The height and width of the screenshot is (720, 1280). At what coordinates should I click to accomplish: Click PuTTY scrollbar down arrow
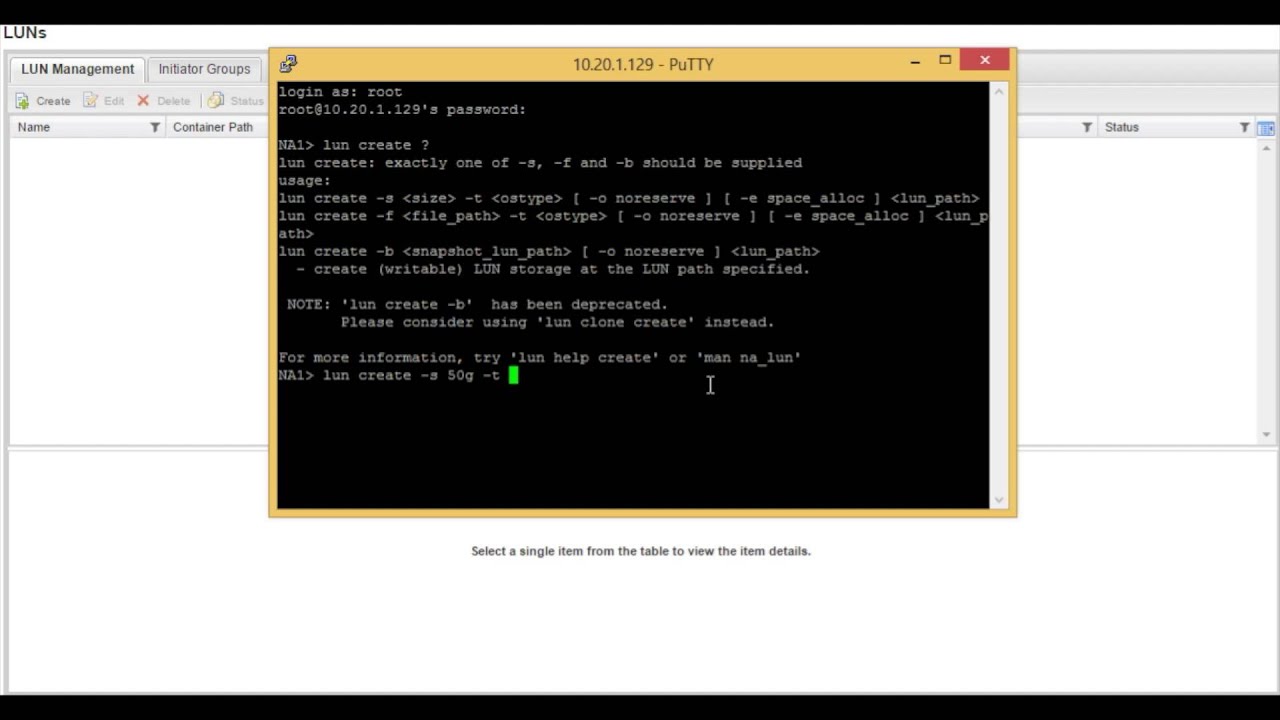pyautogui.click(x=998, y=500)
